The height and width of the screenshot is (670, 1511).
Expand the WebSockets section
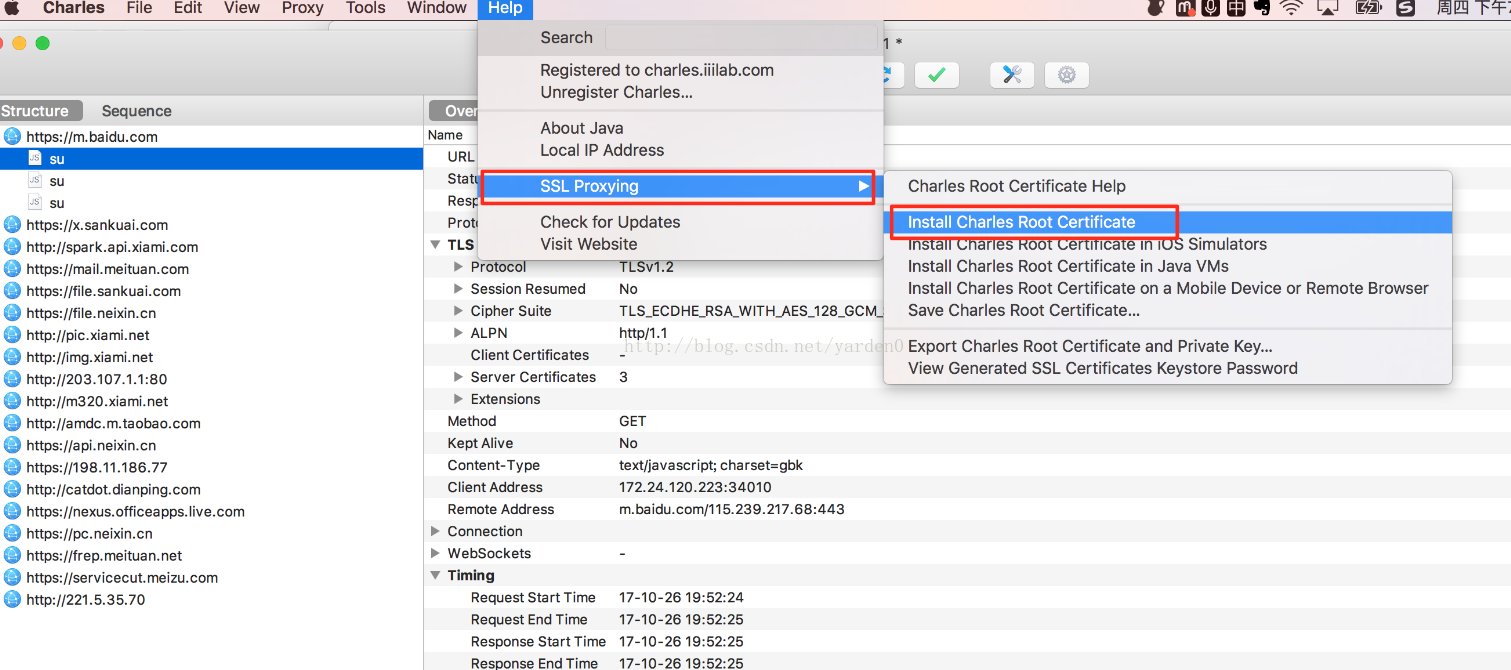pos(435,553)
